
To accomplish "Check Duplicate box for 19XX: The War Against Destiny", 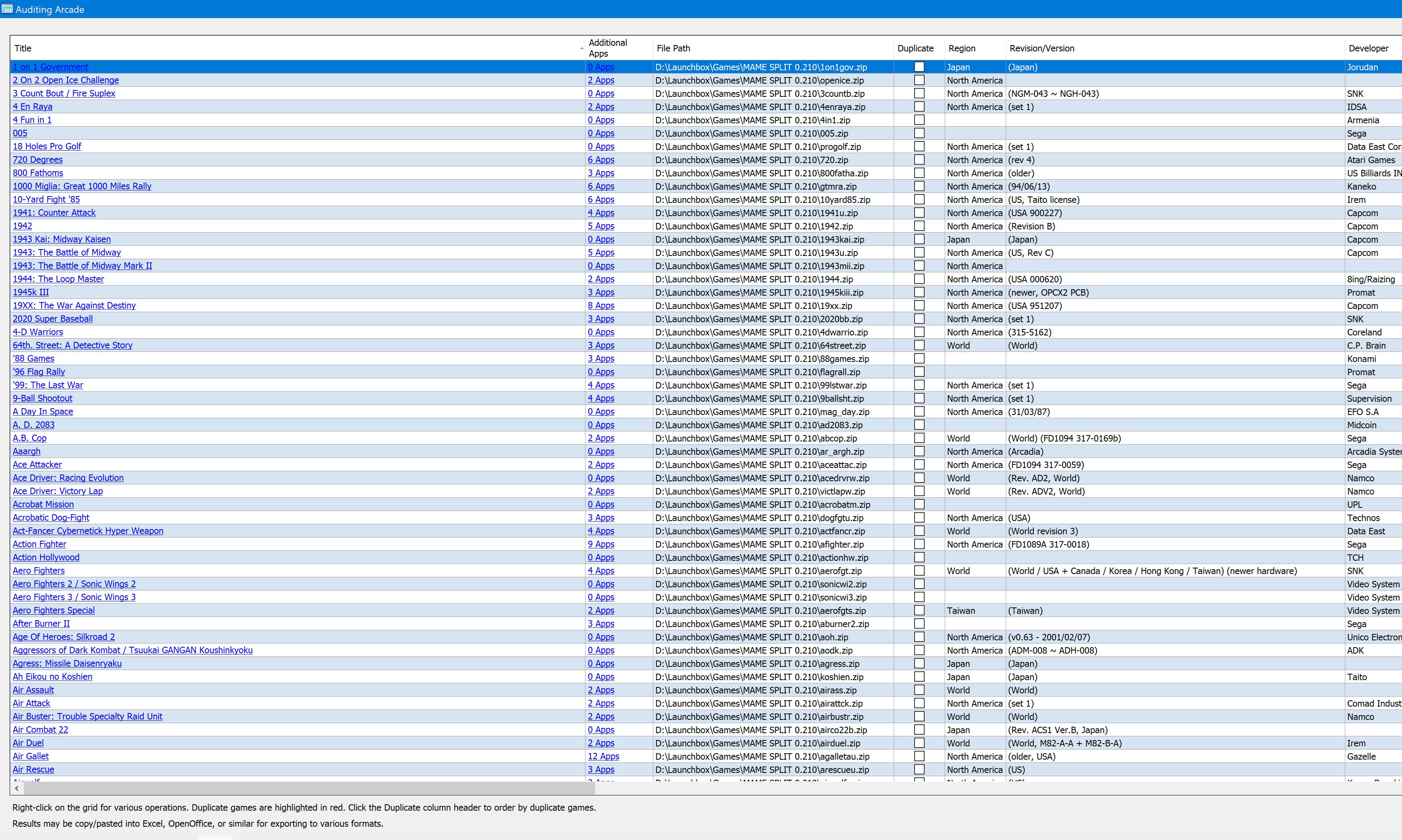I will pos(919,306).
